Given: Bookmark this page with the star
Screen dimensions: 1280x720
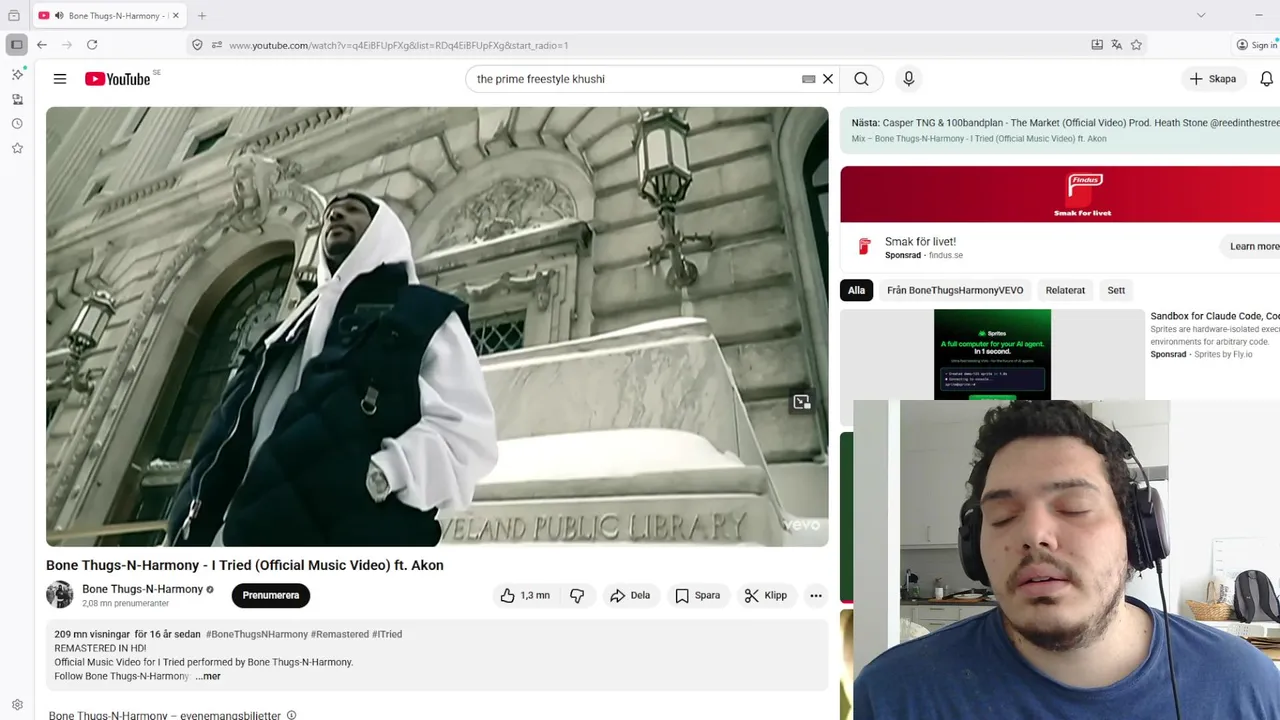Looking at the screenshot, I should point(1136,45).
